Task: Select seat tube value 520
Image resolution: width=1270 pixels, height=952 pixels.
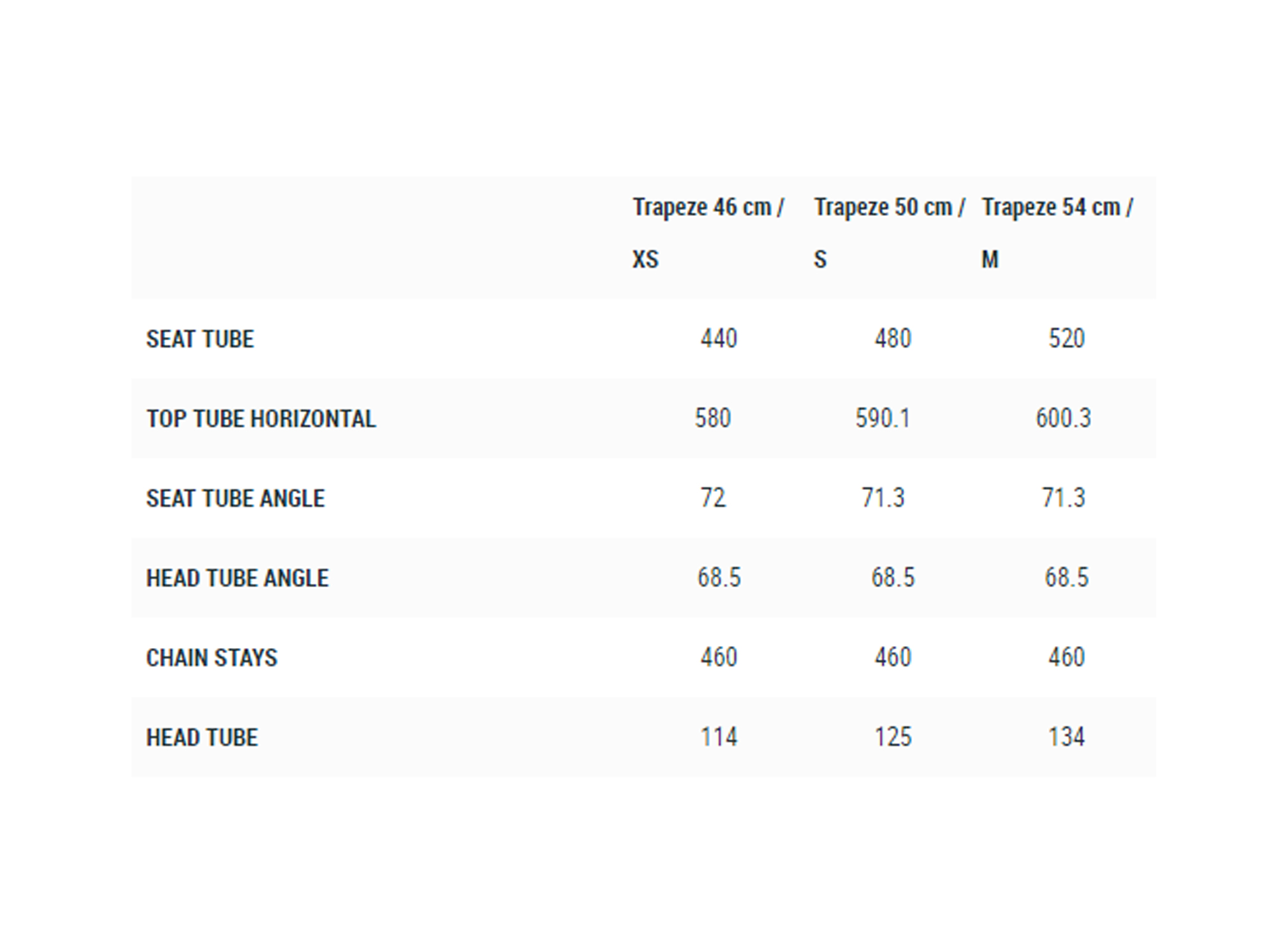Action: pyautogui.click(x=1067, y=338)
